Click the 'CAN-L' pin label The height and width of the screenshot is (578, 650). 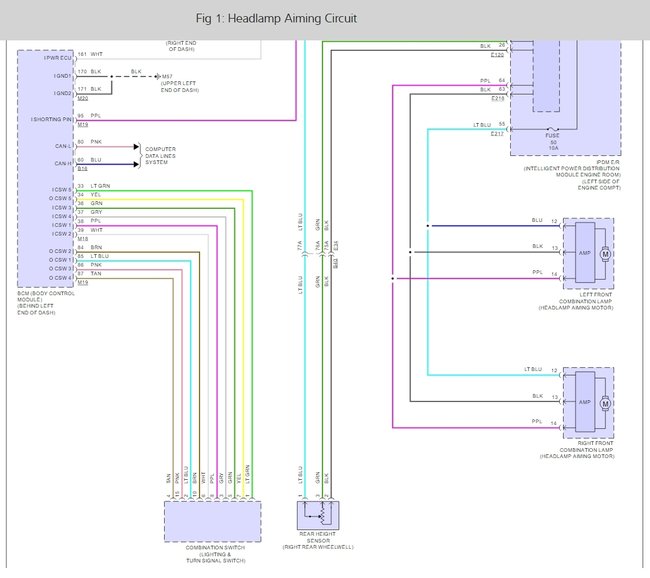pos(63,146)
